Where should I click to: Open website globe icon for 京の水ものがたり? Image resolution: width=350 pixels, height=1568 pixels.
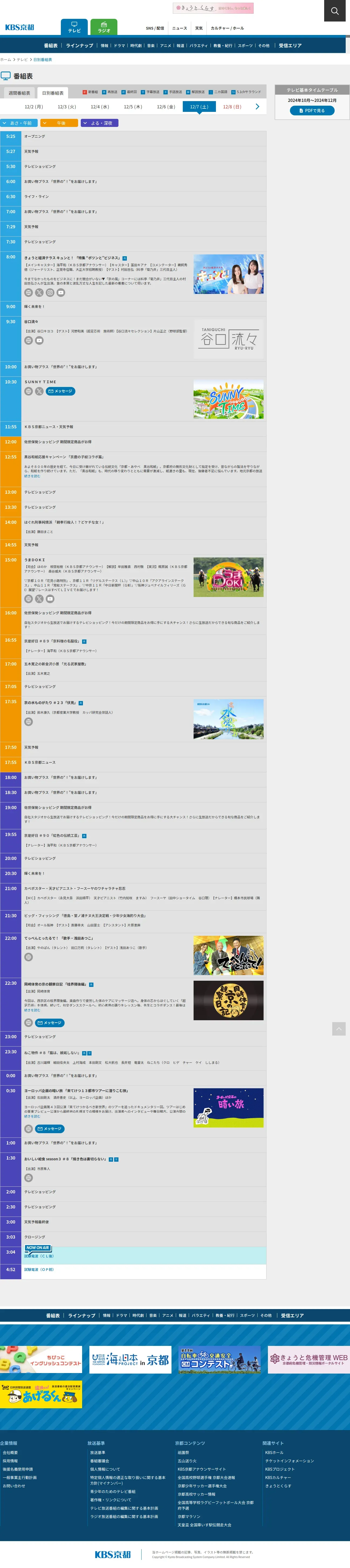pos(28,722)
